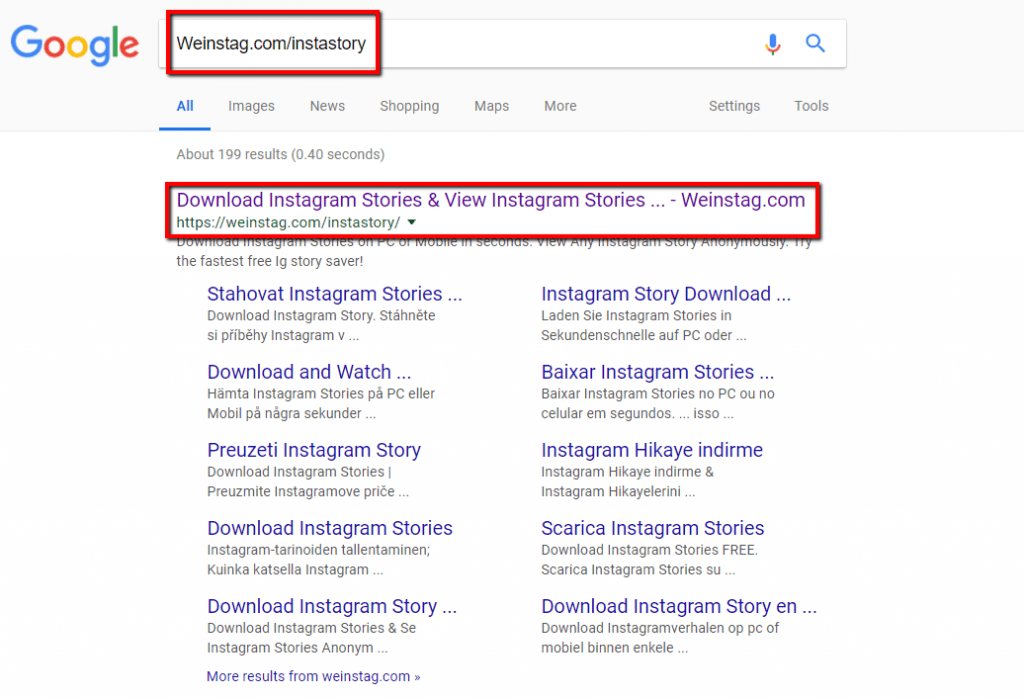Switch to the Images tab
1024x698 pixels.
click(x=251, y=106)
